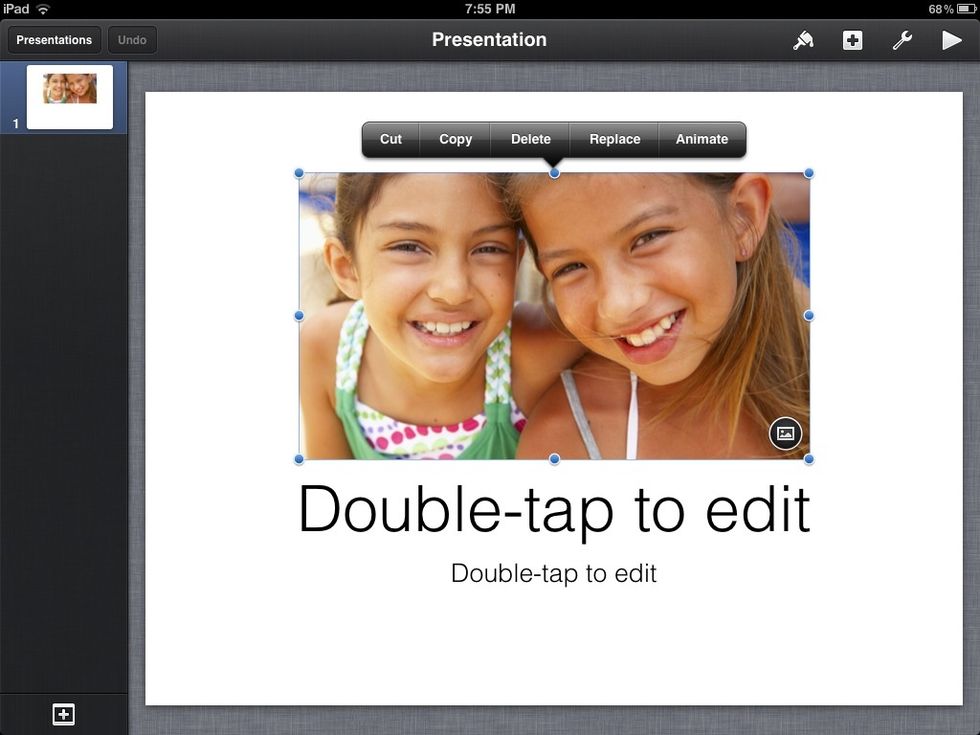The width and height of the screenshot is (980, 735).
Task: Add a new slide
Action: click(x=63, y=714)
